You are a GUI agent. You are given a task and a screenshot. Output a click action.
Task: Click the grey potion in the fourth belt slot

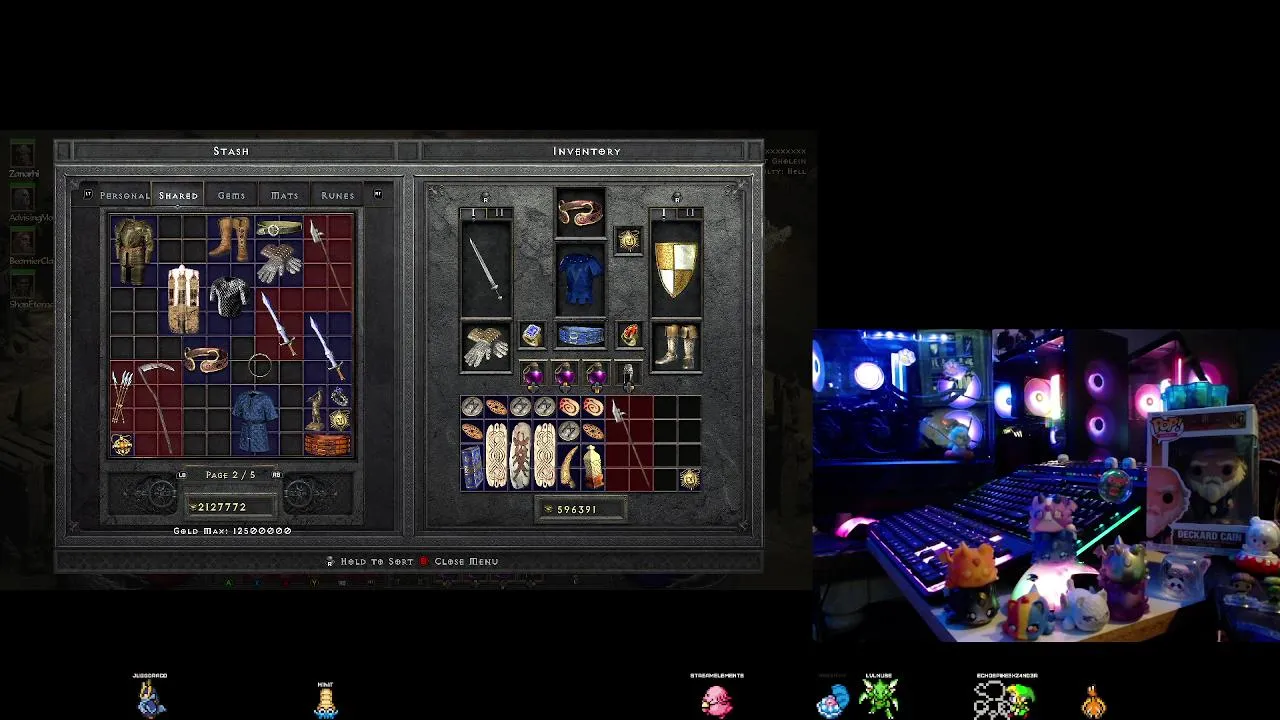[x=628, y=374]
